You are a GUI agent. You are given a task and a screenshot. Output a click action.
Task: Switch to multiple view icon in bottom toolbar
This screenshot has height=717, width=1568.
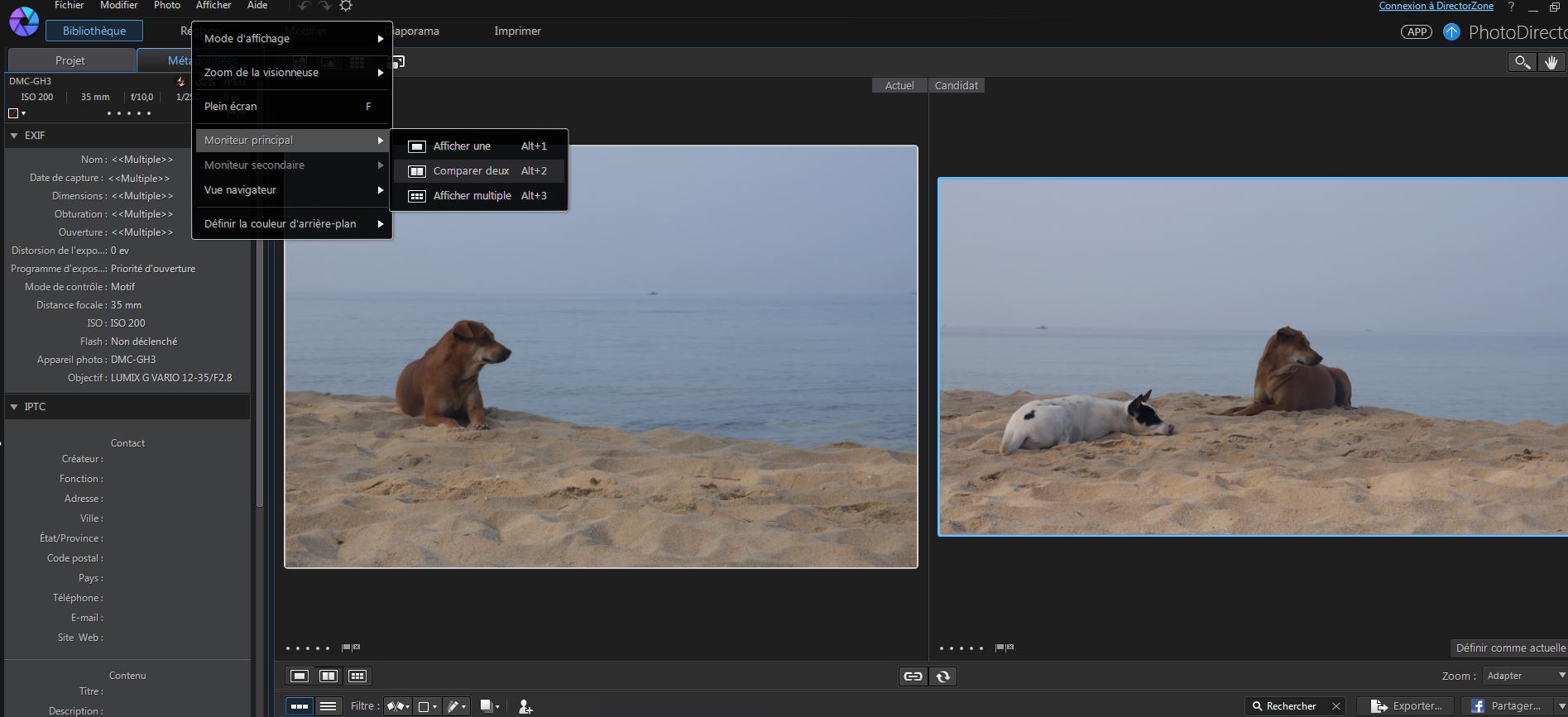357,676
